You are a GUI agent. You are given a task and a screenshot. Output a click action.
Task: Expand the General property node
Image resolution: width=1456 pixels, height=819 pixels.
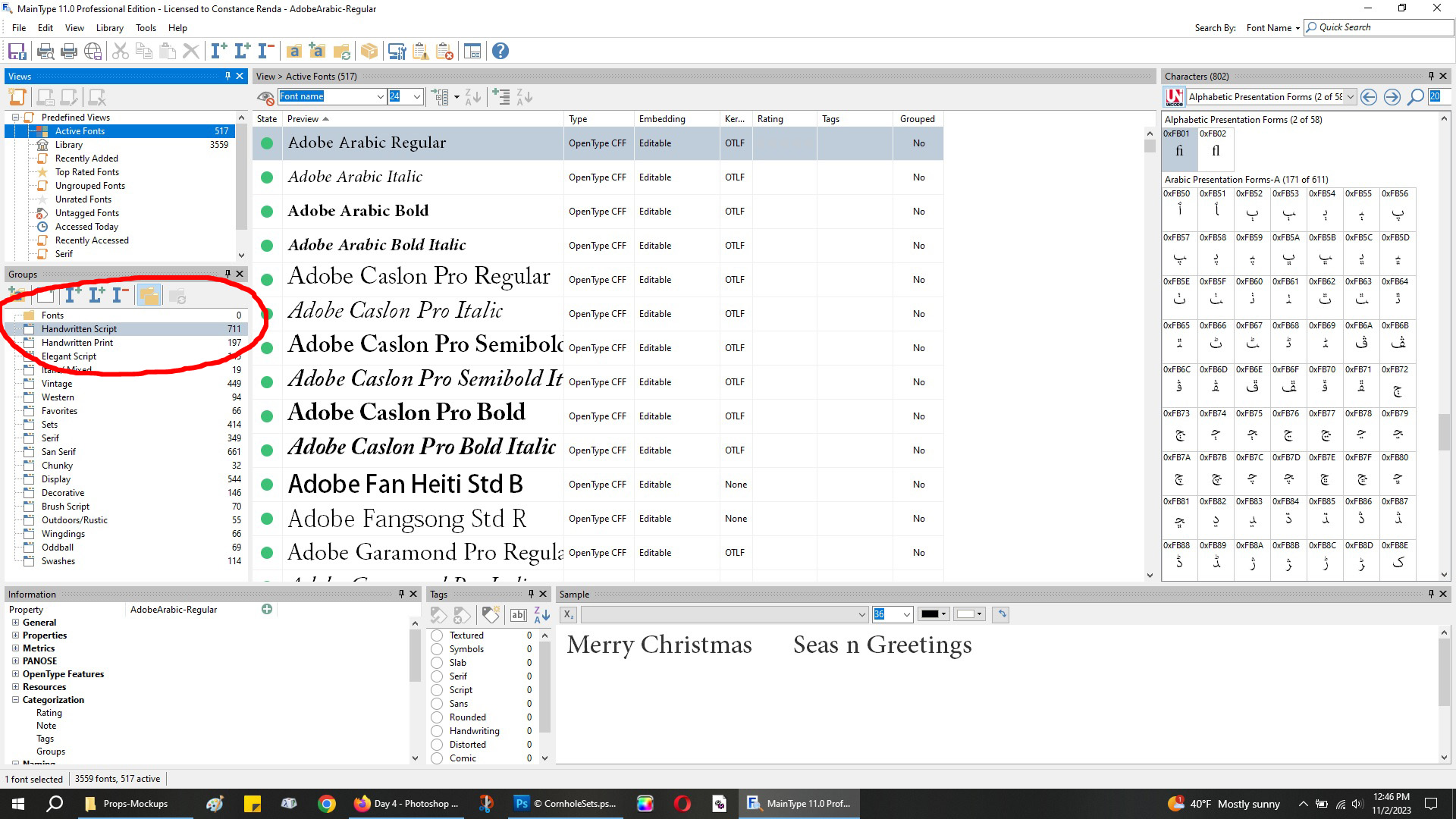(15, 623)
